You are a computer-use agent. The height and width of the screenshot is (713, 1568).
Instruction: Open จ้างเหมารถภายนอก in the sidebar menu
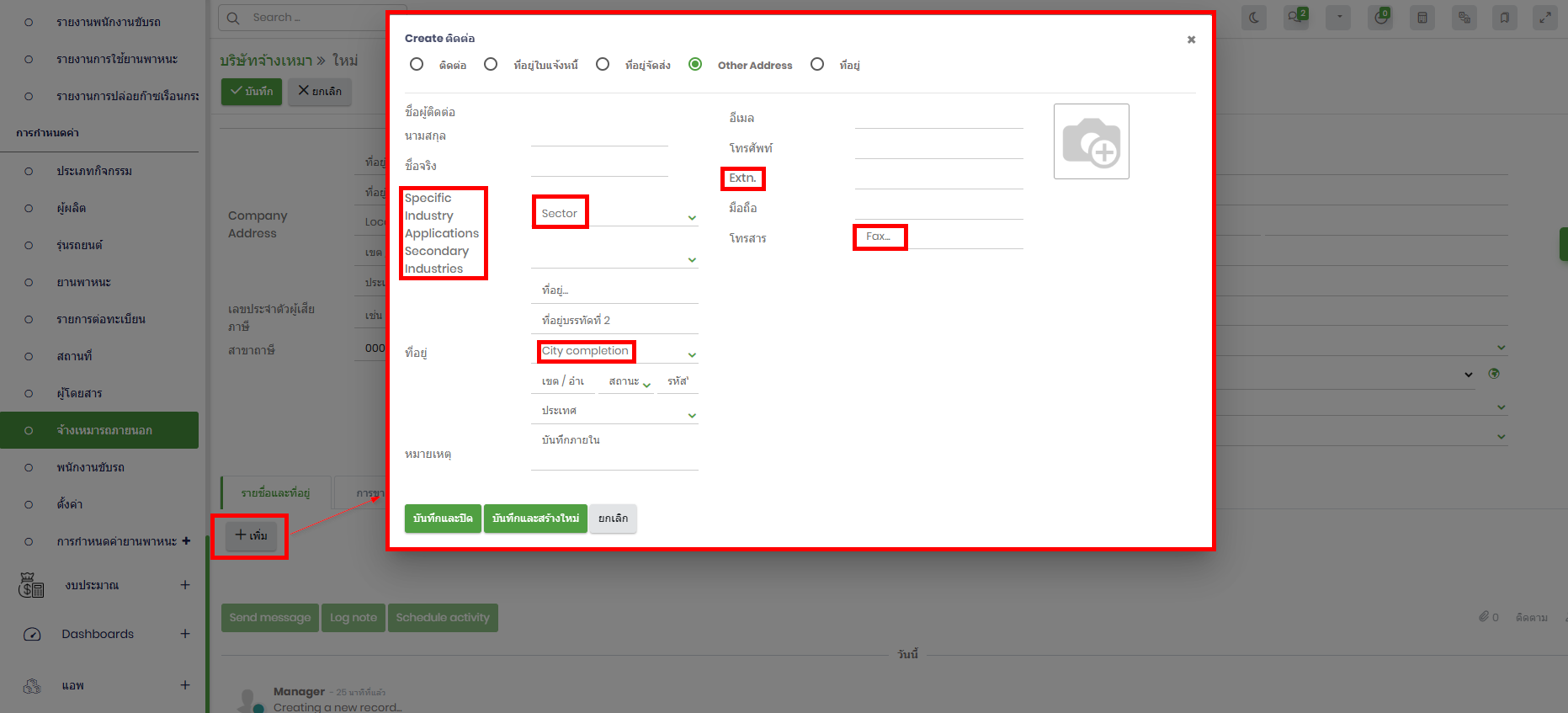(x=104, y=430)
